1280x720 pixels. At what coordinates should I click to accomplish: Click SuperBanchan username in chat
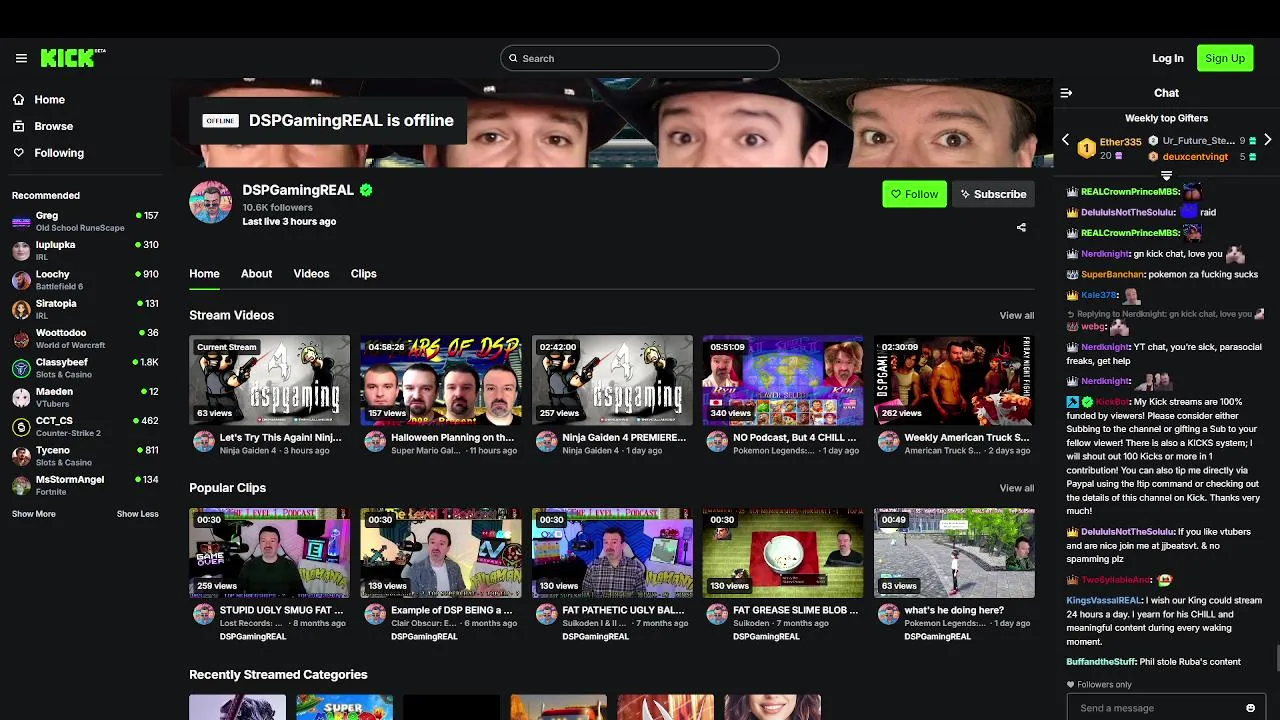click(x=1113, y=275)
